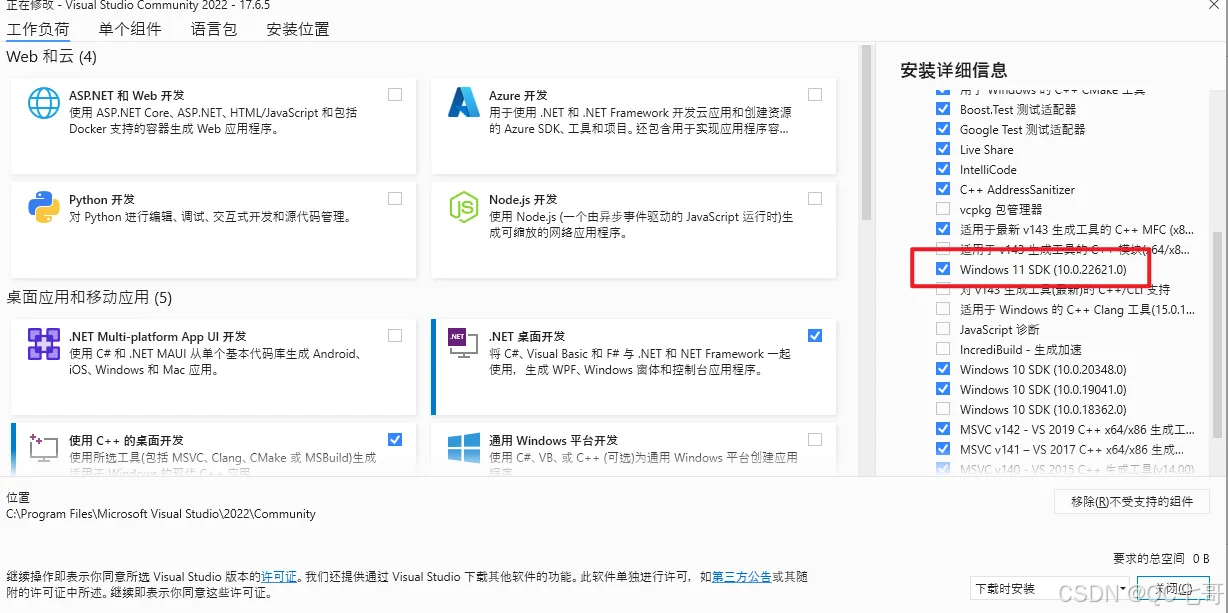Open the 工作负荷 tab
This screenshot has height=613, width=1228.
(39, 29)
